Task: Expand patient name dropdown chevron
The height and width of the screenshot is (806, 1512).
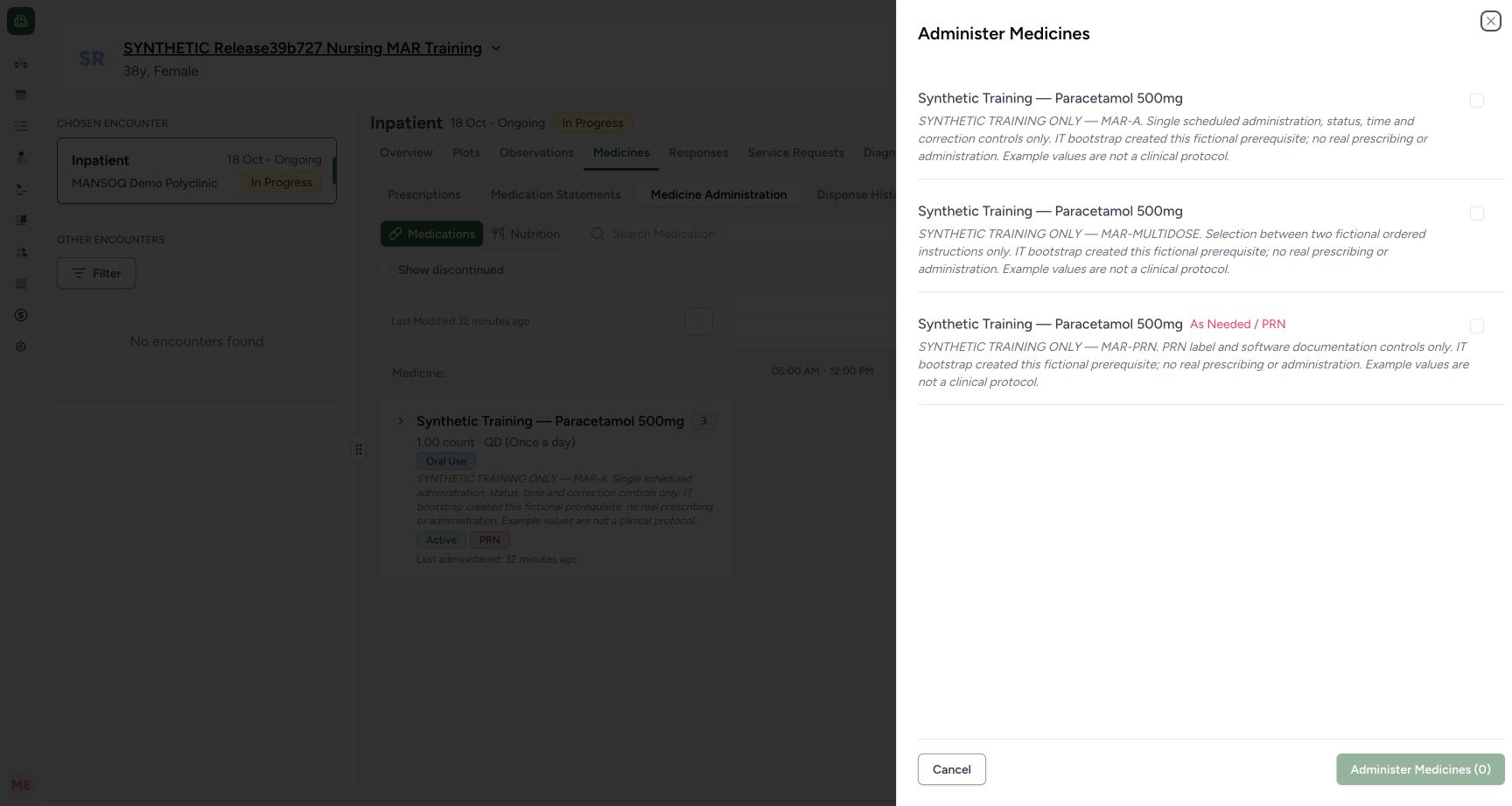Action: (496, 48)
